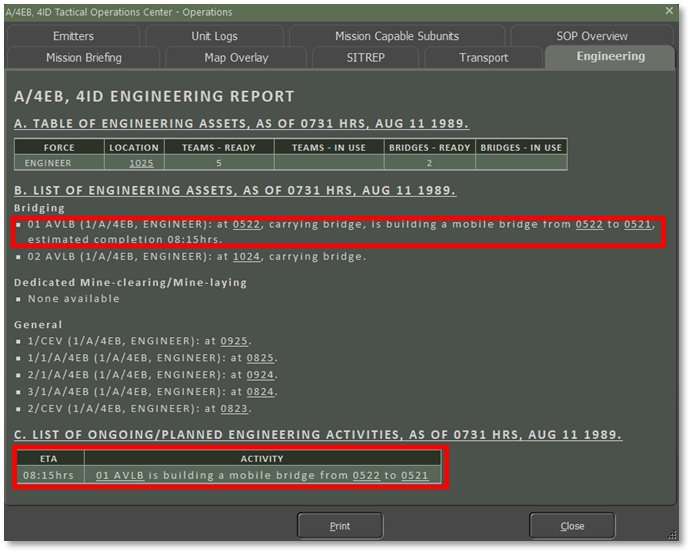691x553 pixels.
Task: Click the 0925 location link for 1/CEV
Action: (x=234, y=342)
